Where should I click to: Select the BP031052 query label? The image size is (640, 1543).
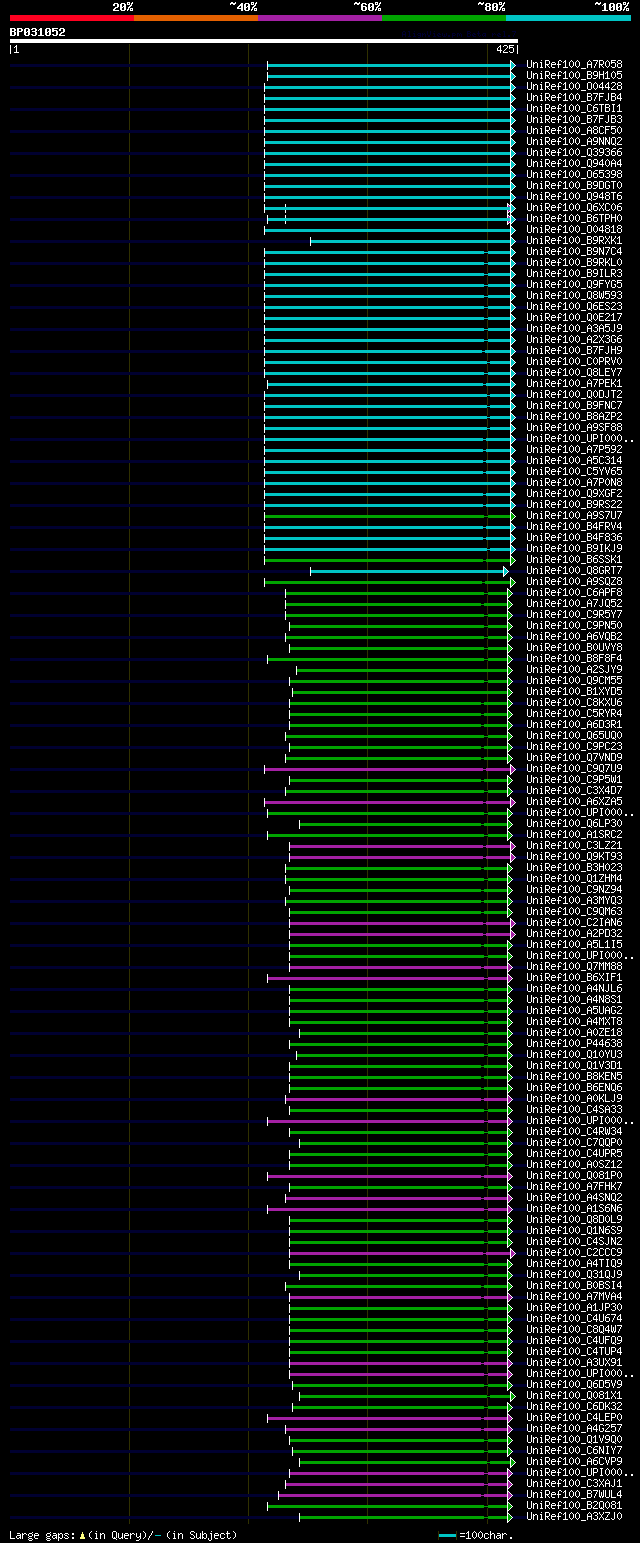coord(38,32)
